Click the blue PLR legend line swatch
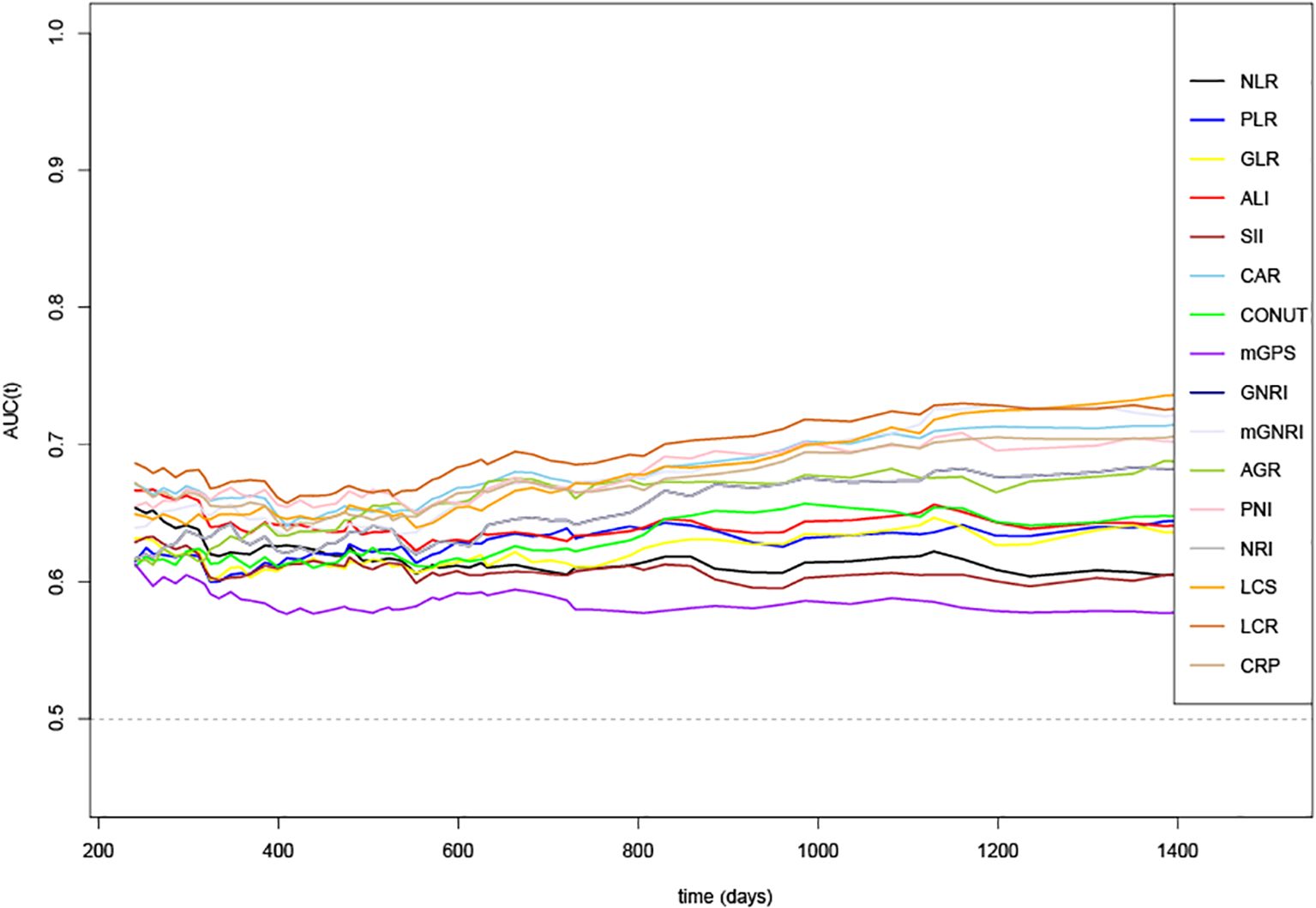 [1205, 121]
